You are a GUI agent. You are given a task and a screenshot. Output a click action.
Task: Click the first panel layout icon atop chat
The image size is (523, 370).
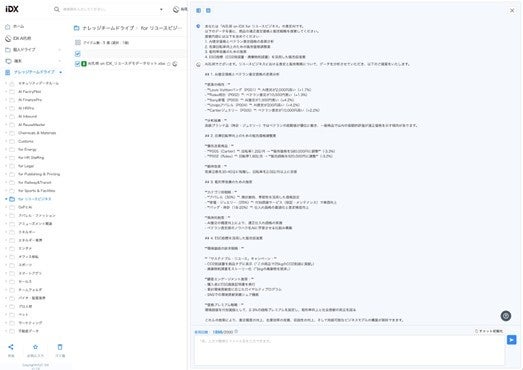click(198, 11)
